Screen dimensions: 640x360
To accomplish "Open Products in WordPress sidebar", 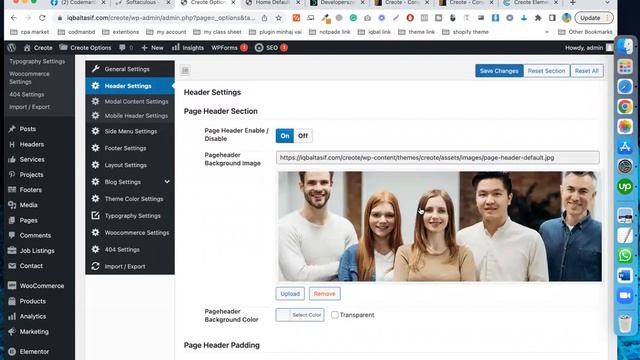I will [x=33, y=301].
